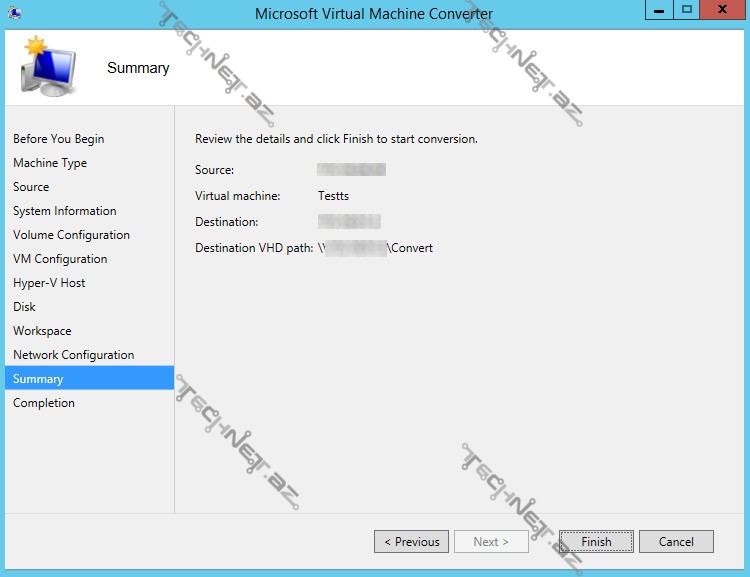The height and width of the screenshot is (577, 750).
Task: Click Finish to start conversion
Action: (x=596, y=542)
